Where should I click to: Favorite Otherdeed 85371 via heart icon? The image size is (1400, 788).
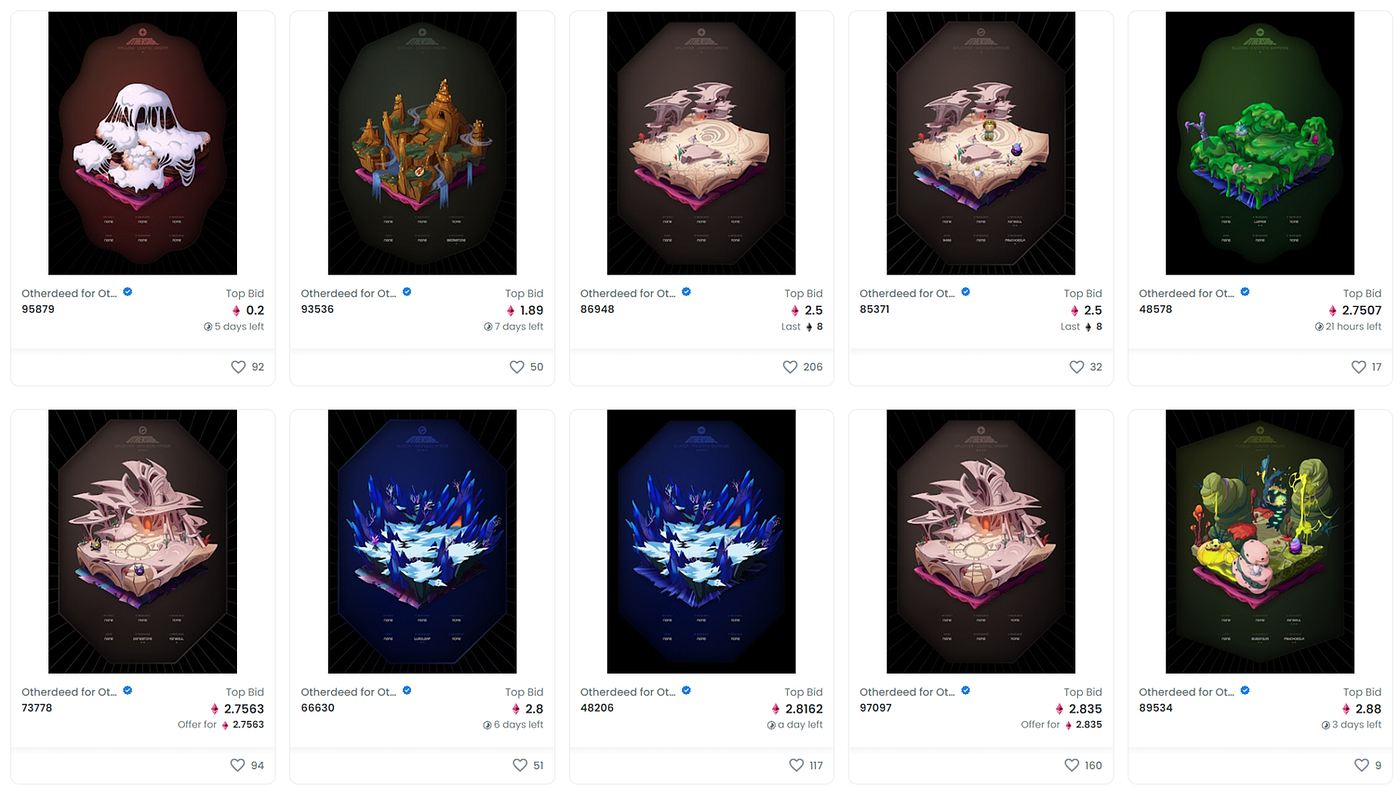pyautogui.click(x=1076, y=367)
